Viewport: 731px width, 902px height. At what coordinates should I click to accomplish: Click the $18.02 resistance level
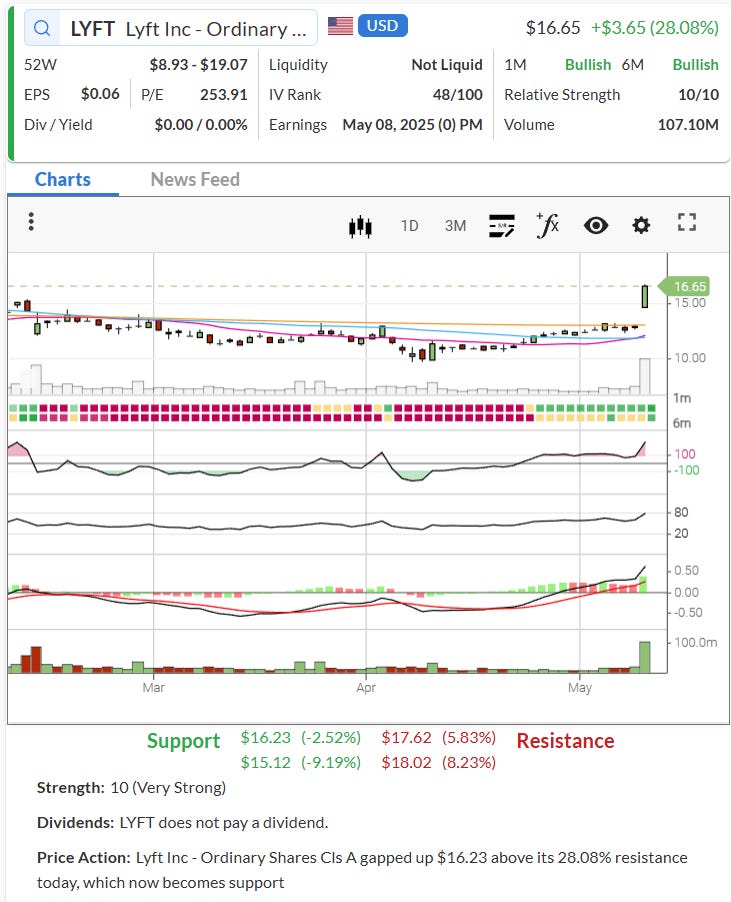406,763
